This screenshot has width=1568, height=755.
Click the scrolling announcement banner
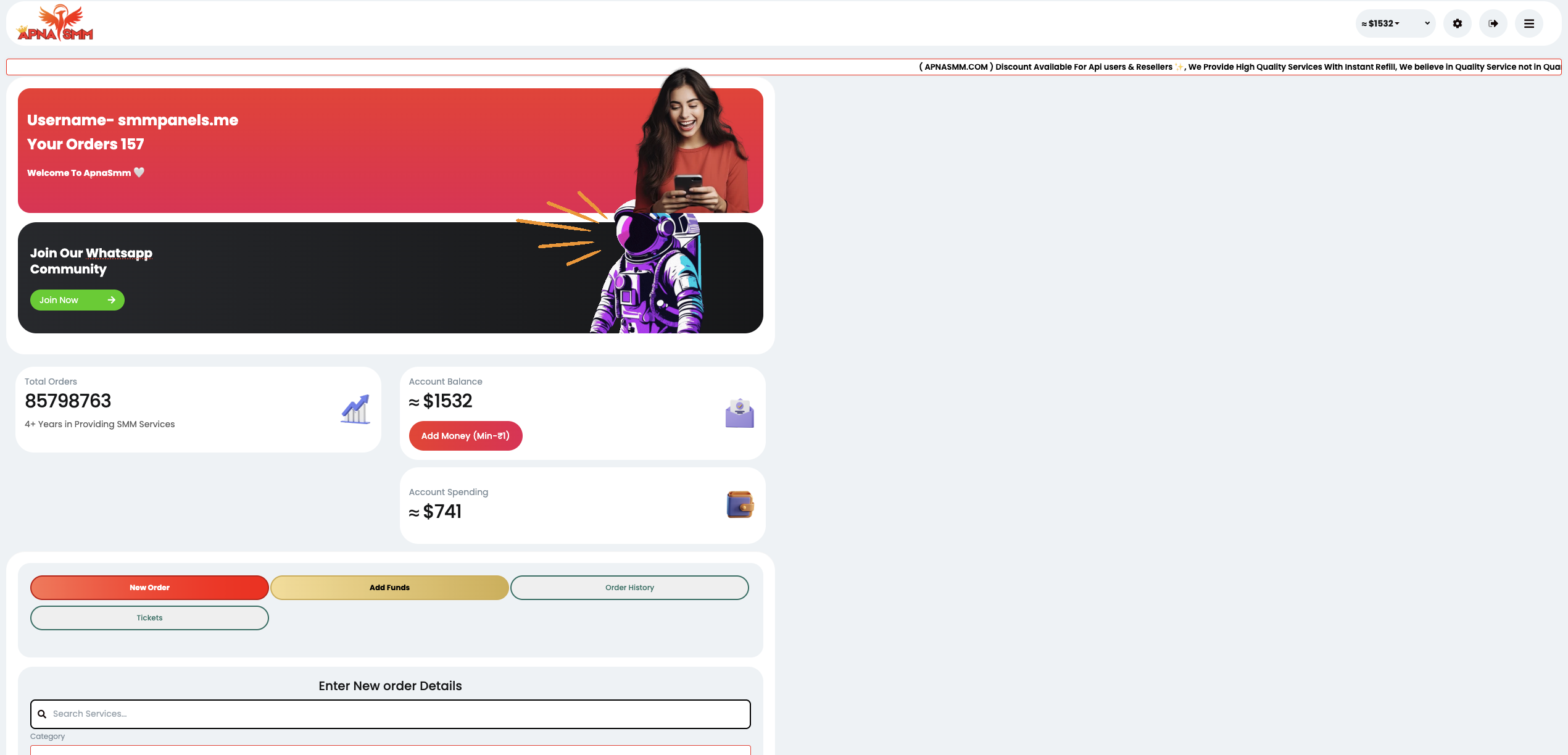pos(784,67)
